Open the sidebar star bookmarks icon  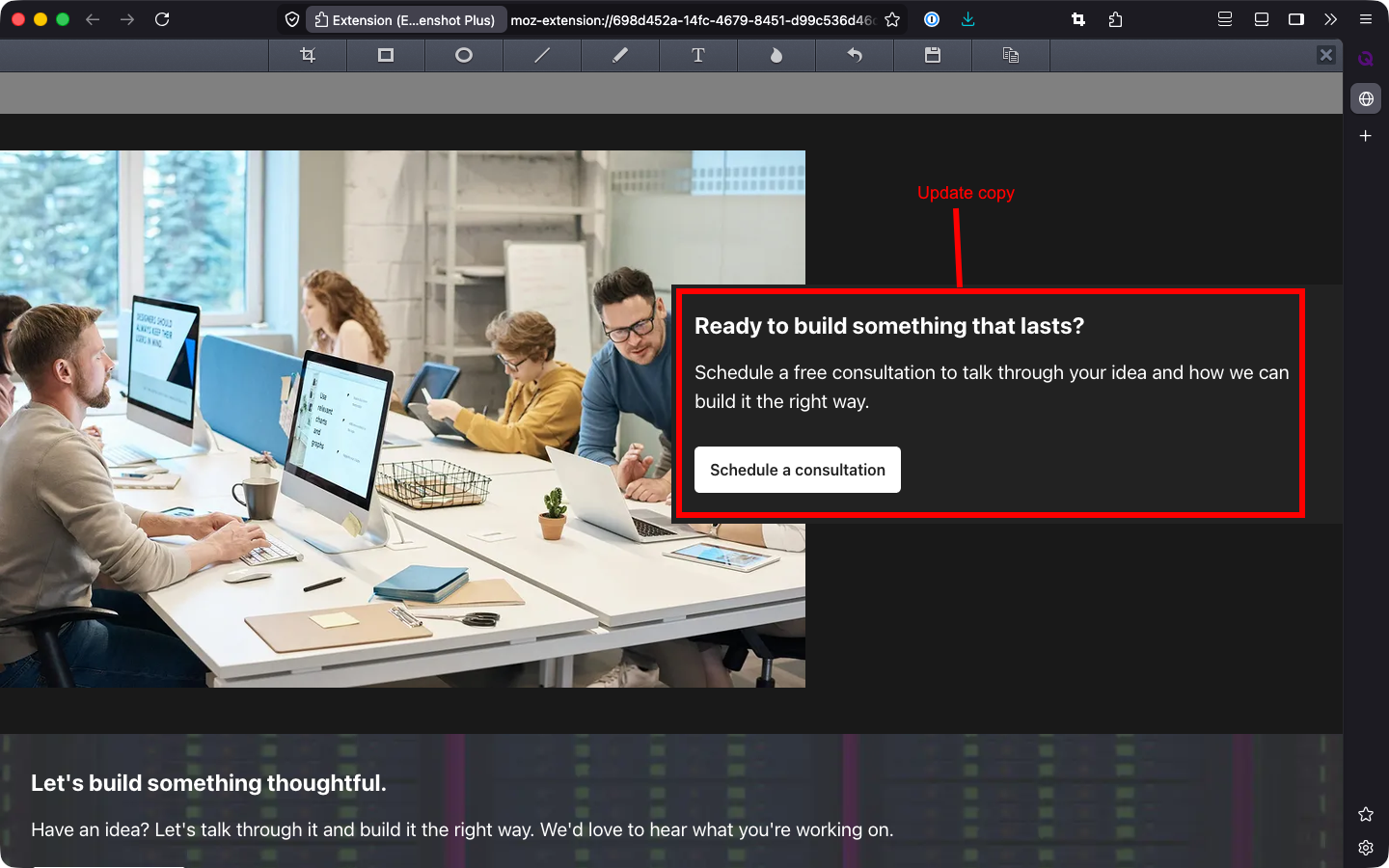pos(1366,814)
